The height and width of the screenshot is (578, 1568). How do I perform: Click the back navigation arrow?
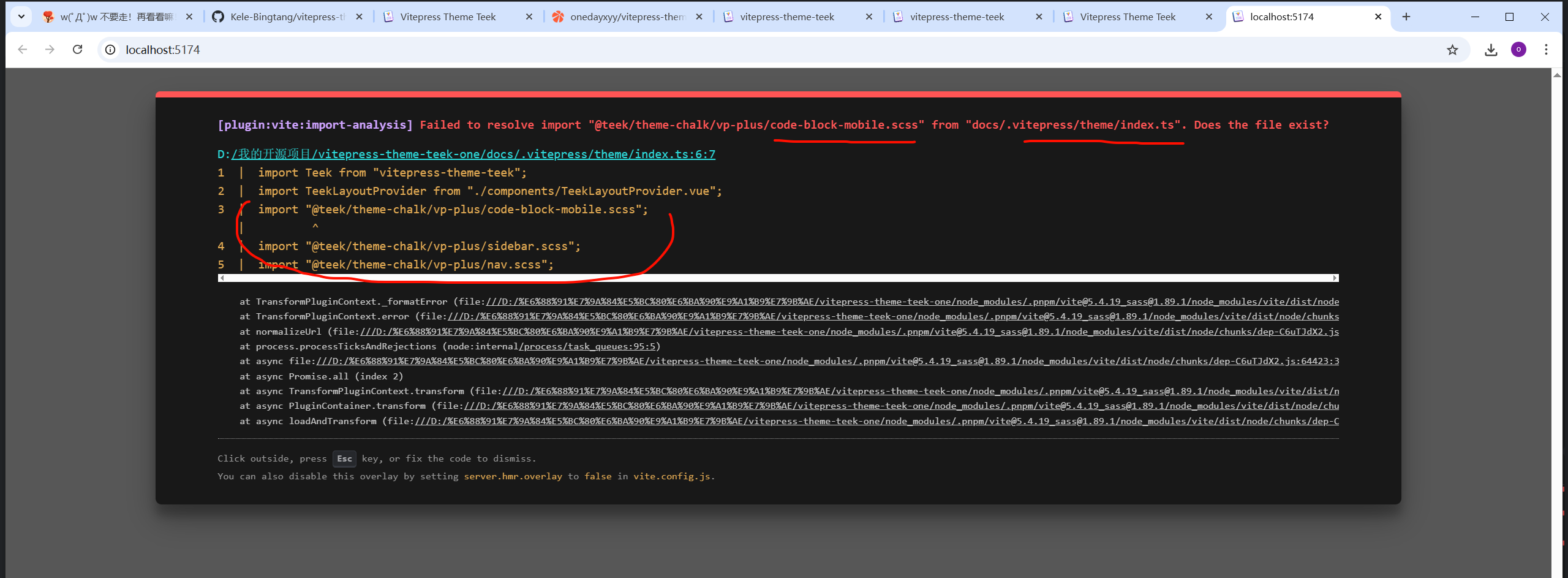23,50
